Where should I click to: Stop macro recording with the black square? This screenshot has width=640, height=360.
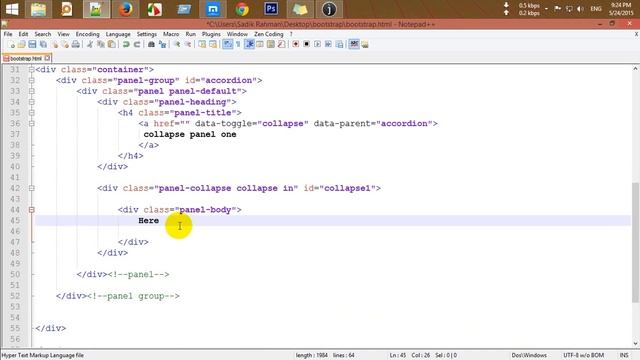click(307, 44)
